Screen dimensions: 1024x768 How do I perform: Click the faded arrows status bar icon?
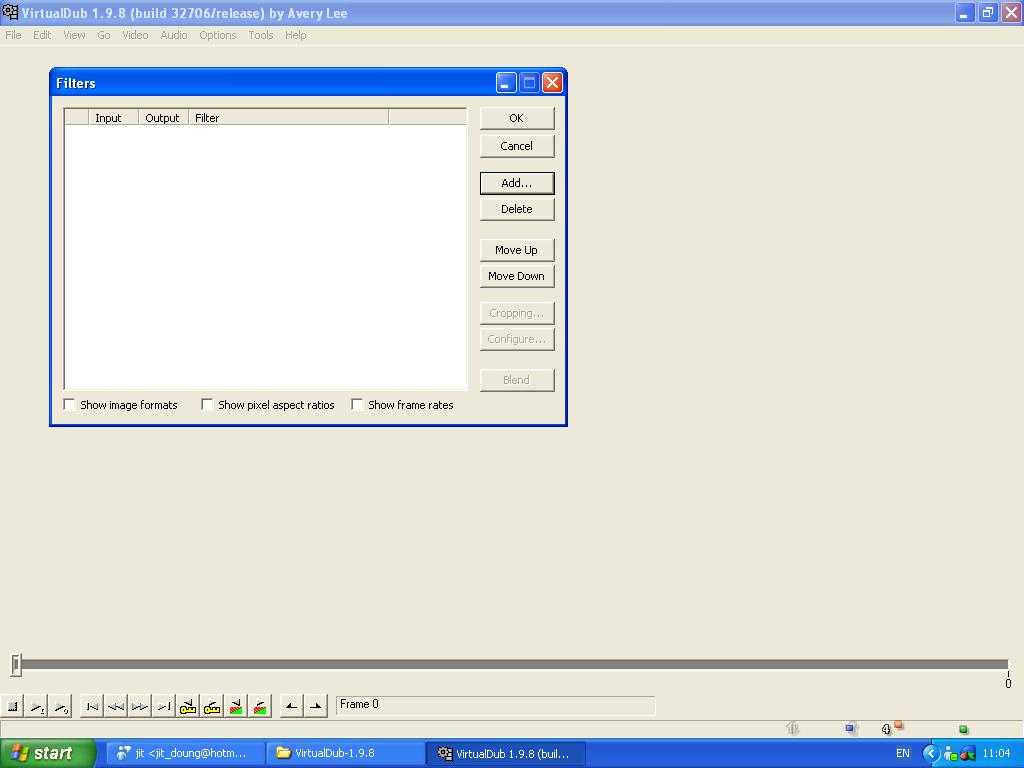click(x=793, y=728)
